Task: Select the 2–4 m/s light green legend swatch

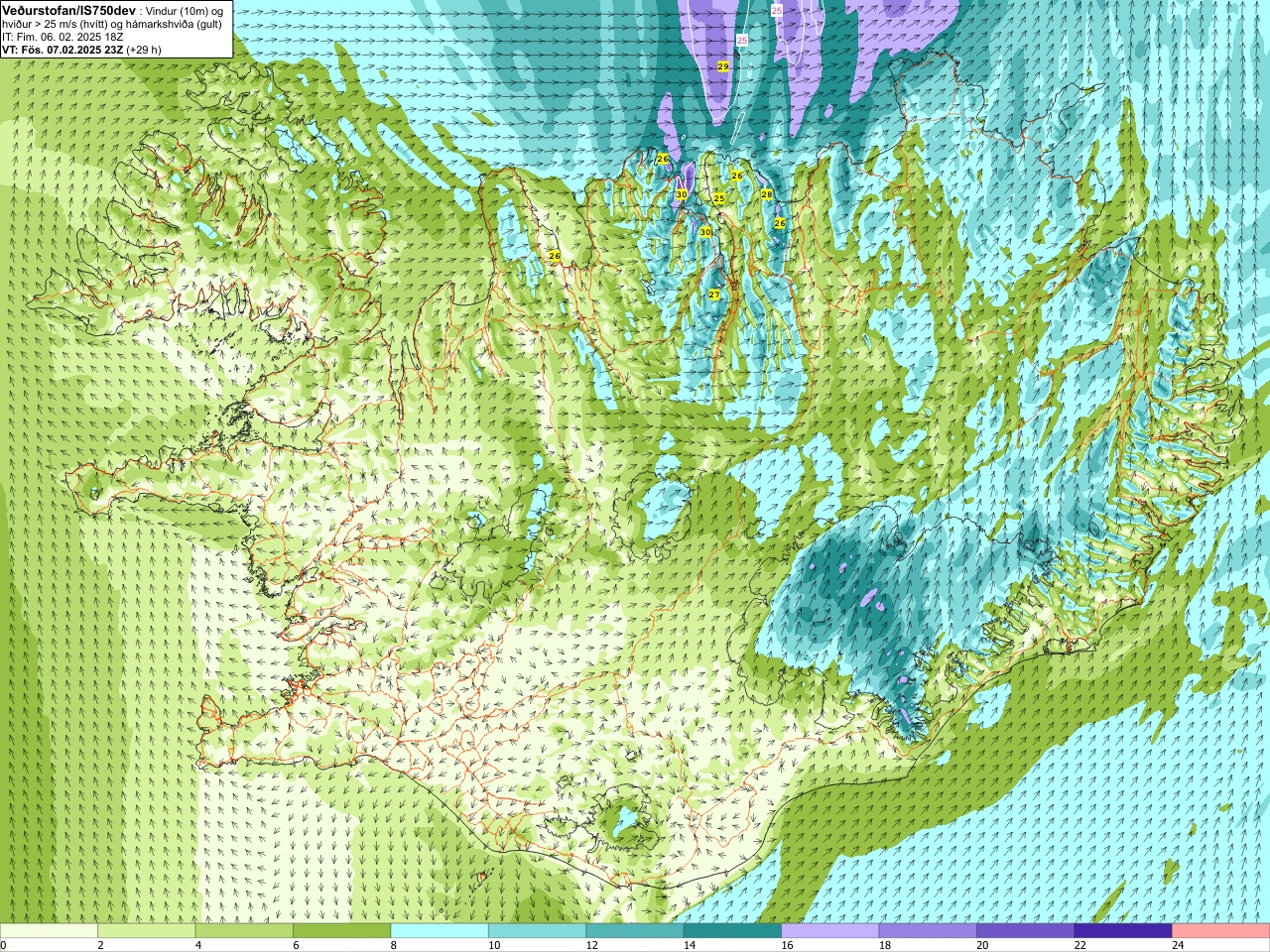Action: pos(146,931)
